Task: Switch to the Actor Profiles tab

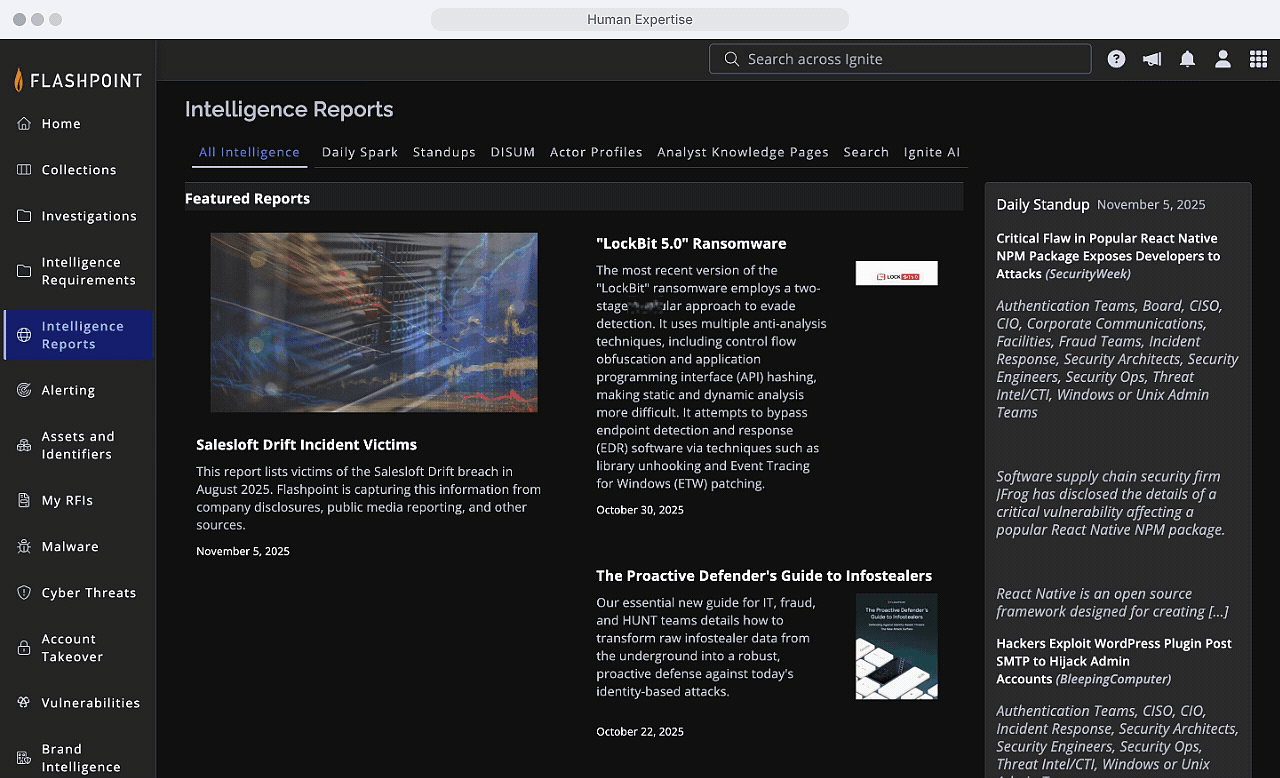Action: pos(596,152)
